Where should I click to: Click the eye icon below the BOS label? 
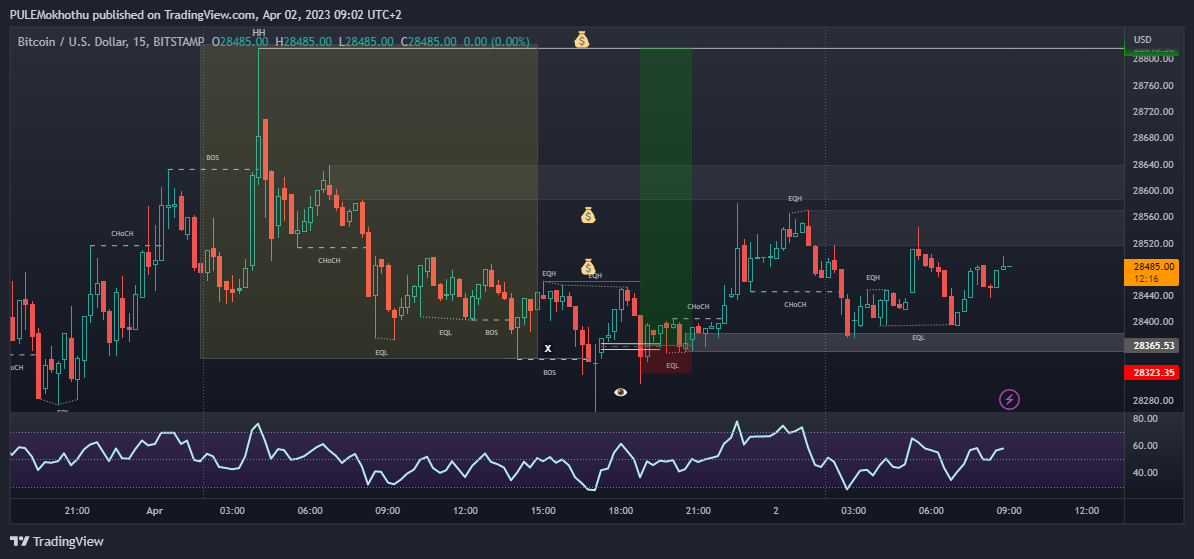[621, 392]
